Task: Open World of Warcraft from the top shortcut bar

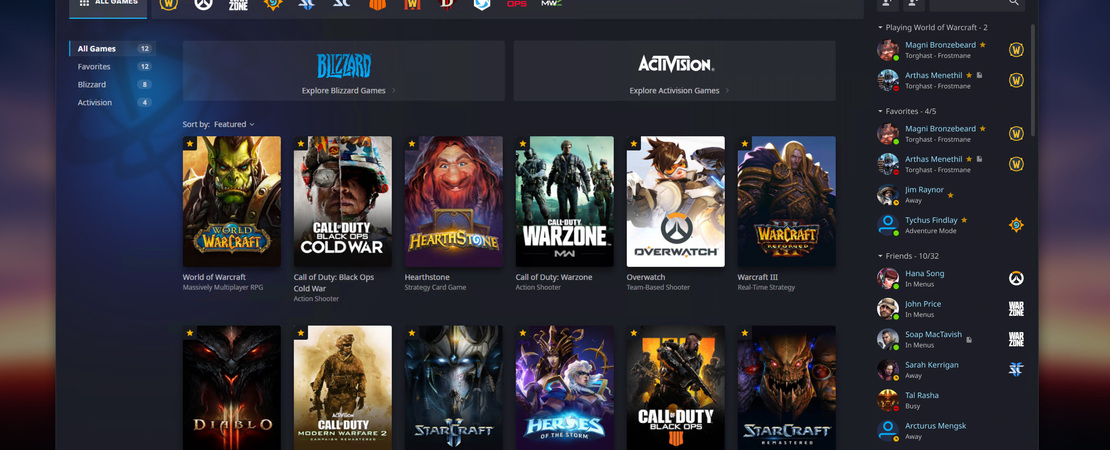Action: tap(168, 4)
